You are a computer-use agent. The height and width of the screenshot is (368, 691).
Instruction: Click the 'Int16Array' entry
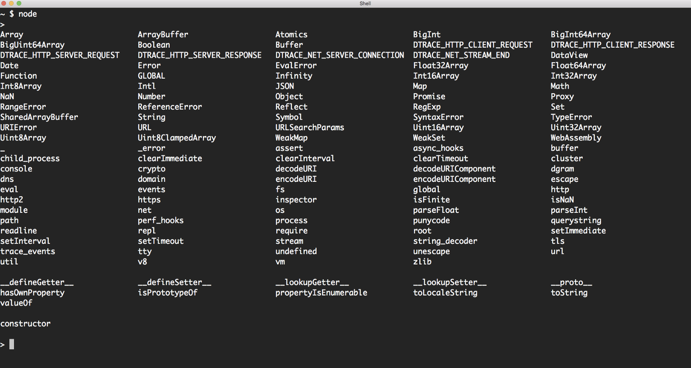436,76
